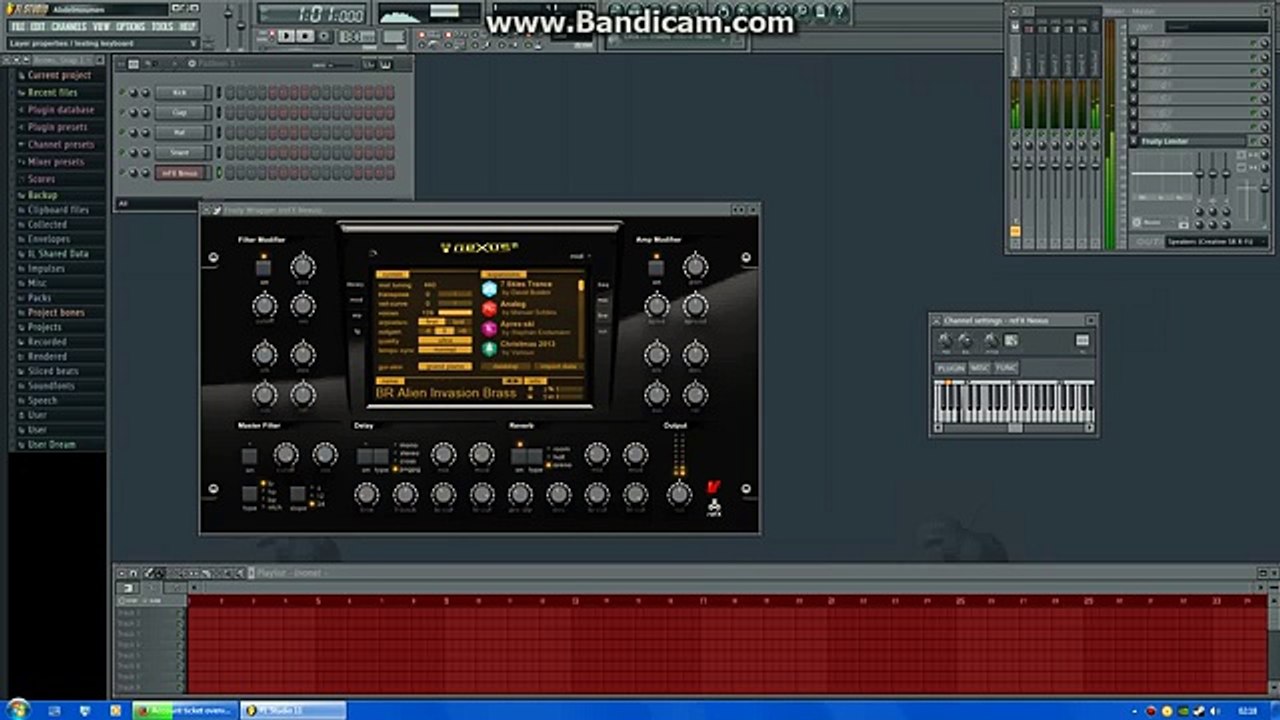Open the IL Shared Data folder

pos(58,254)
